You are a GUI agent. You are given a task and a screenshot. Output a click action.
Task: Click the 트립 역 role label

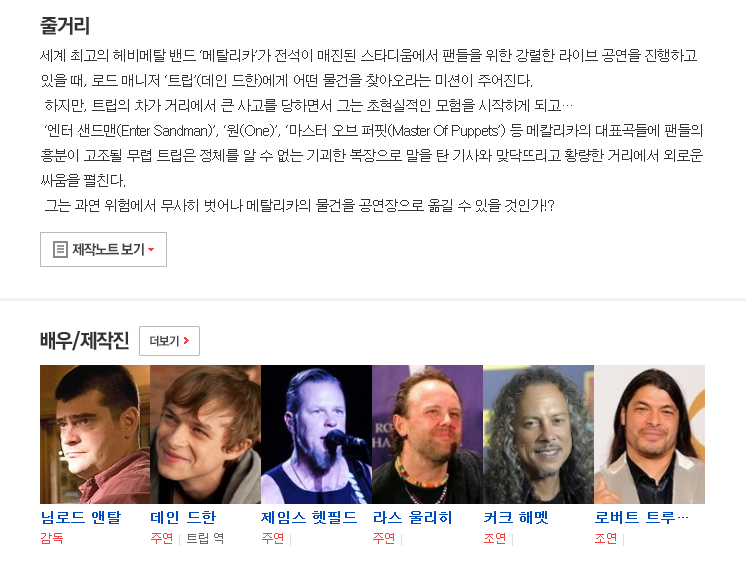pos(205,538)
